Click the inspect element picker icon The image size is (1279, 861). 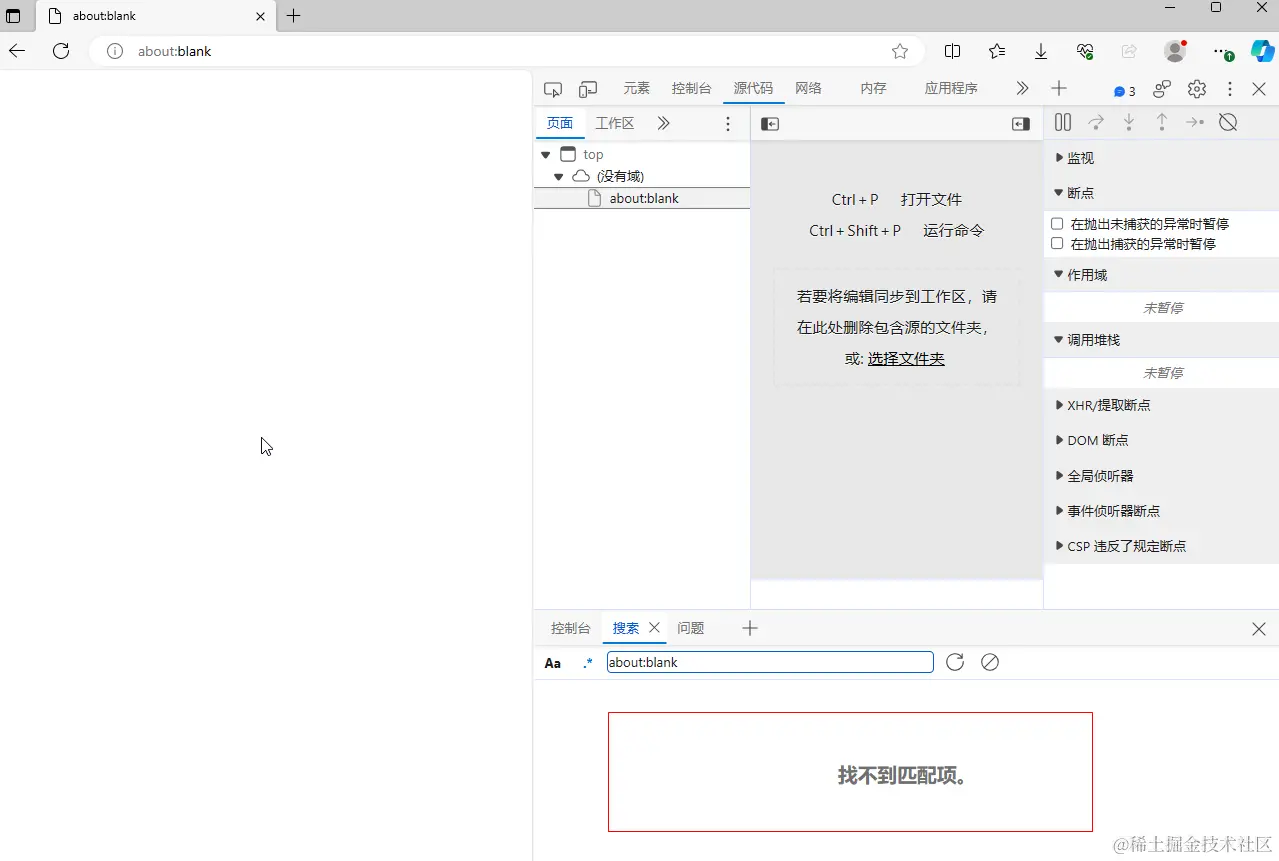553,89
